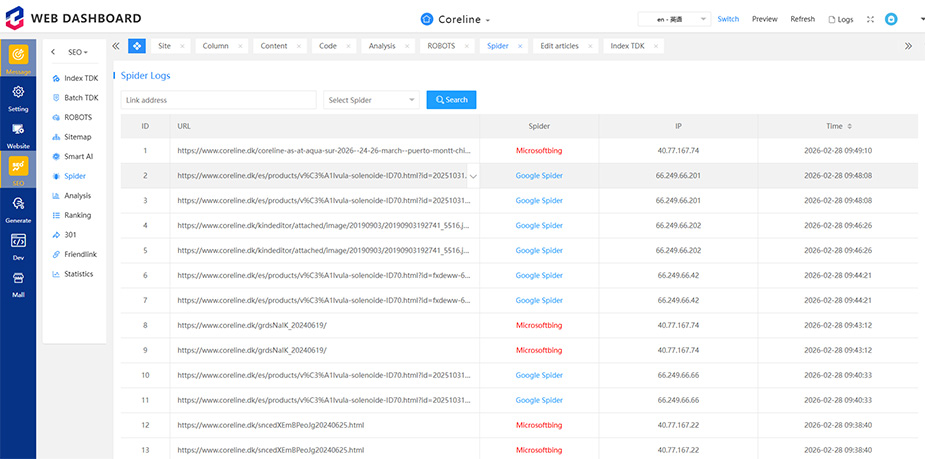This screenshot has height=459, width=925.
Task: Open the Mall store icon
Action: tap(18, 282)
